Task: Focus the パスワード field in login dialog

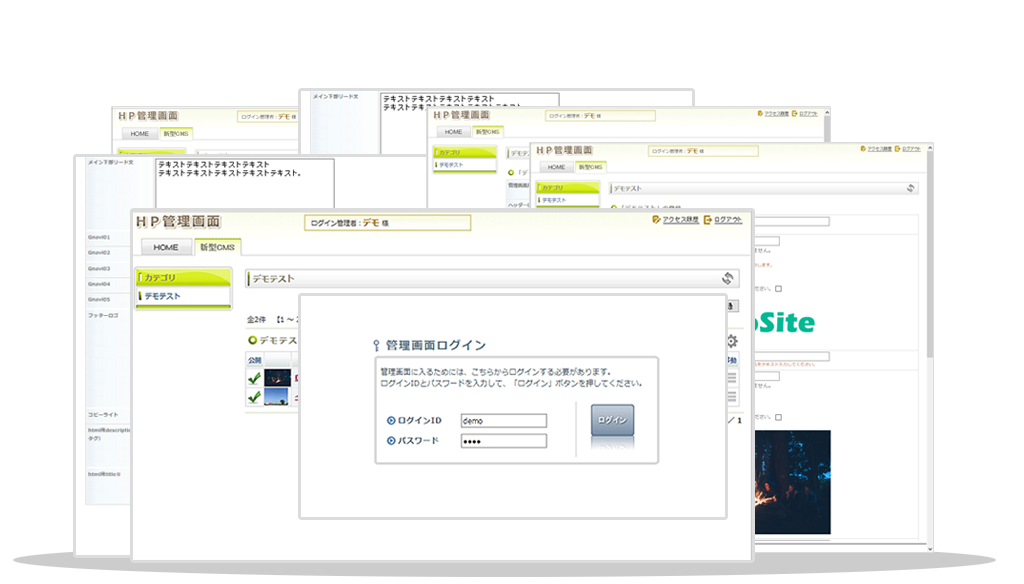Action: tap(504, 441)
